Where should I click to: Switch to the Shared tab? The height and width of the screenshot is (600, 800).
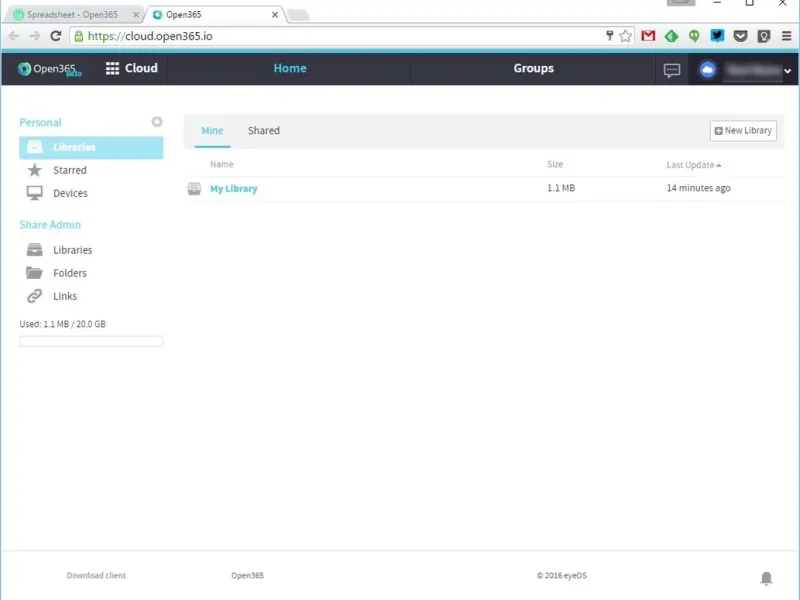click(264, 131)
